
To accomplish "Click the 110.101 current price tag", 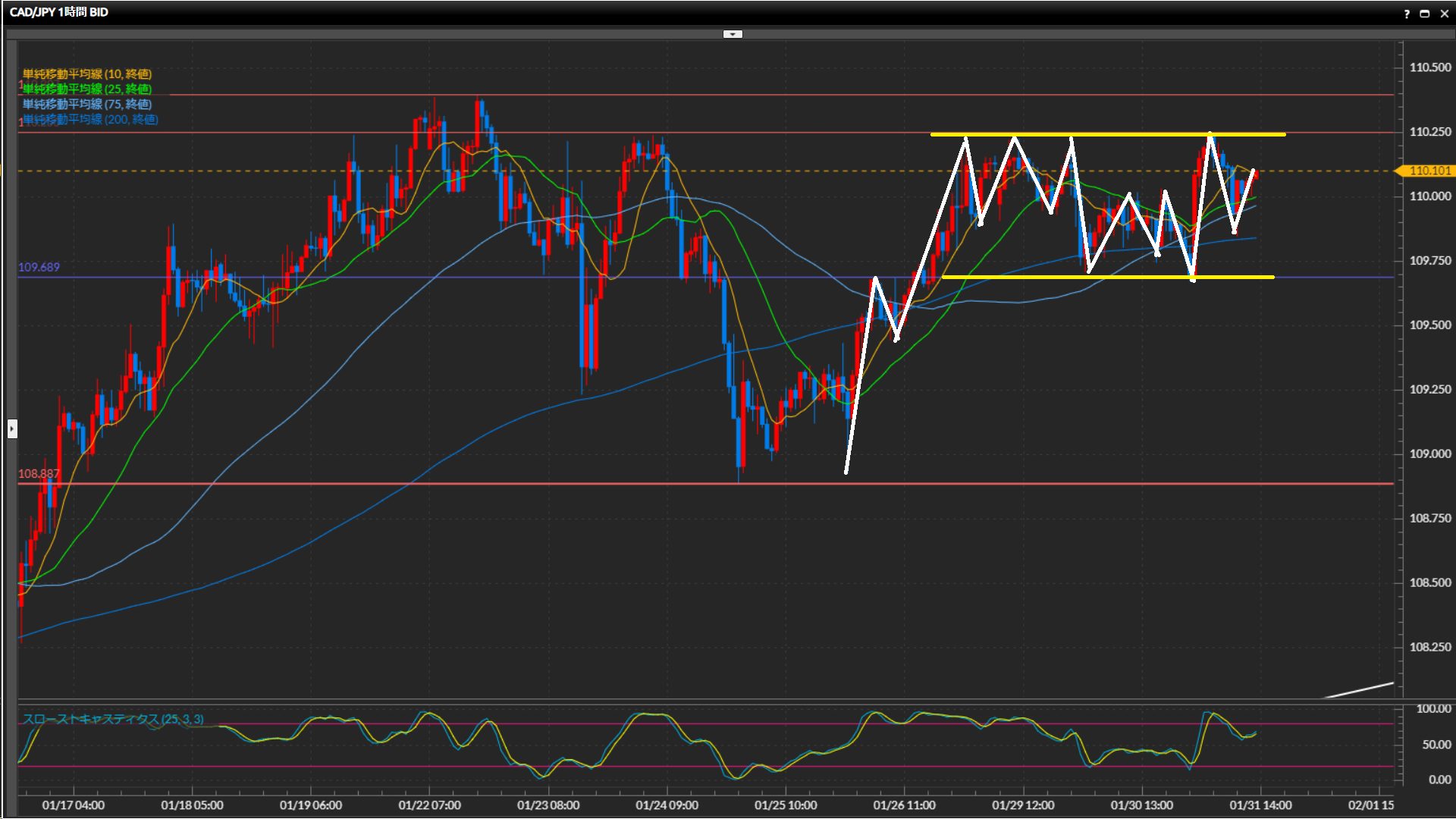I will 1429,171.
